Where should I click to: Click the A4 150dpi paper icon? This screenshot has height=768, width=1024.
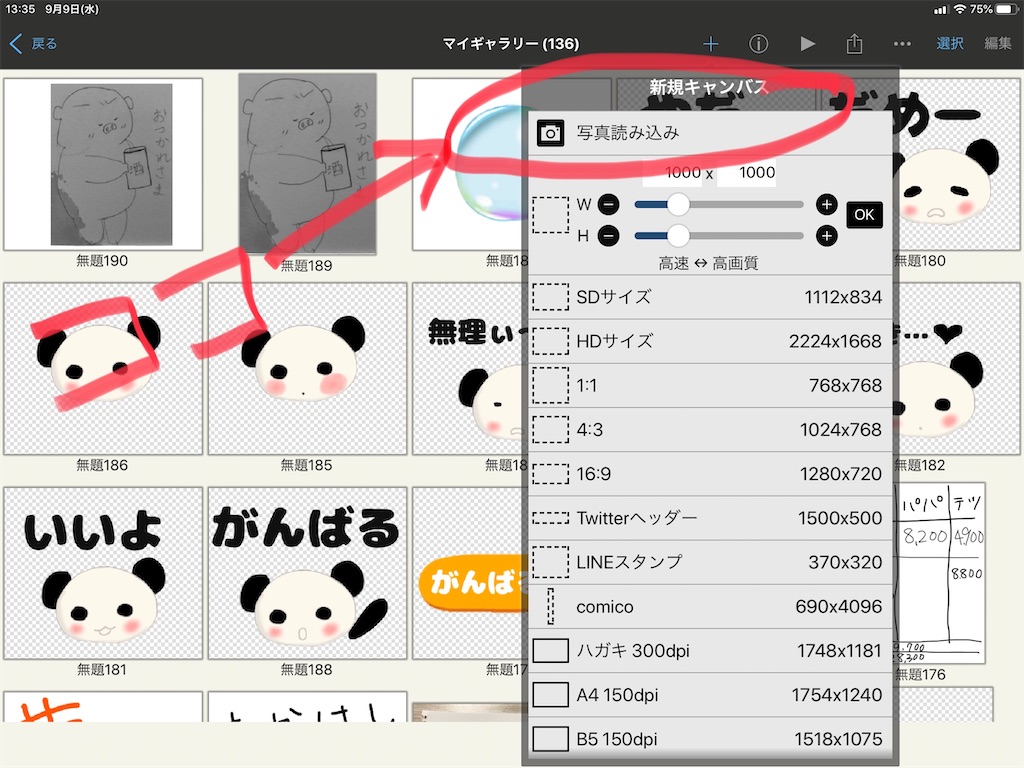pos(551,695)
